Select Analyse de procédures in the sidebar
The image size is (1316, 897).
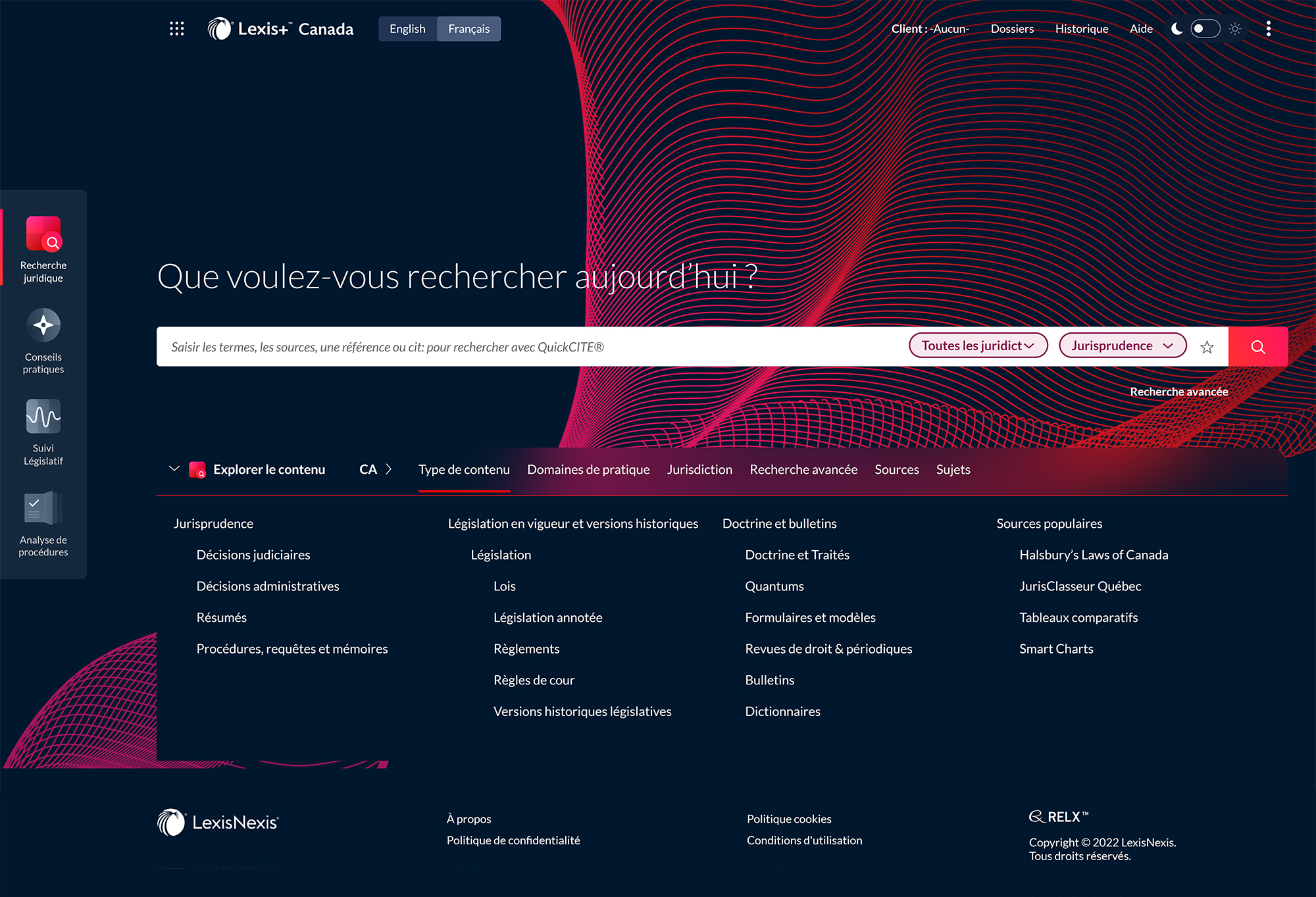[43, 522]
